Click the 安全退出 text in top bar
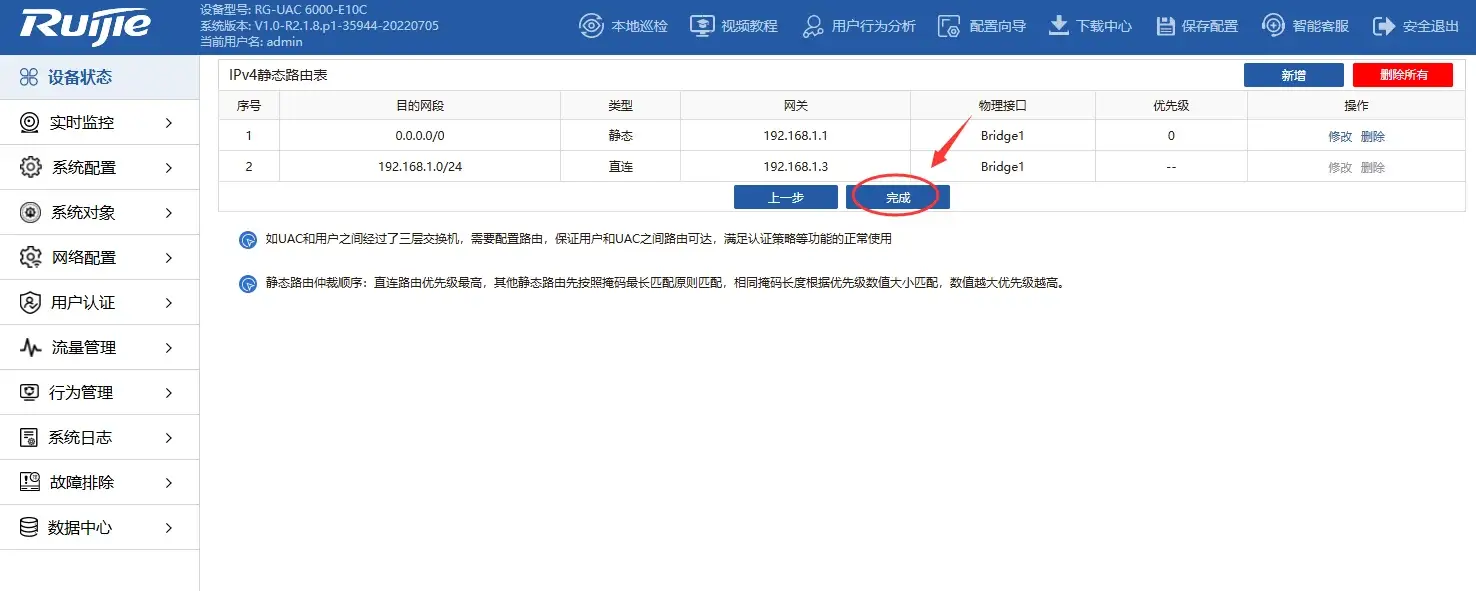 pyautogui.click(x=1431, y=26)
